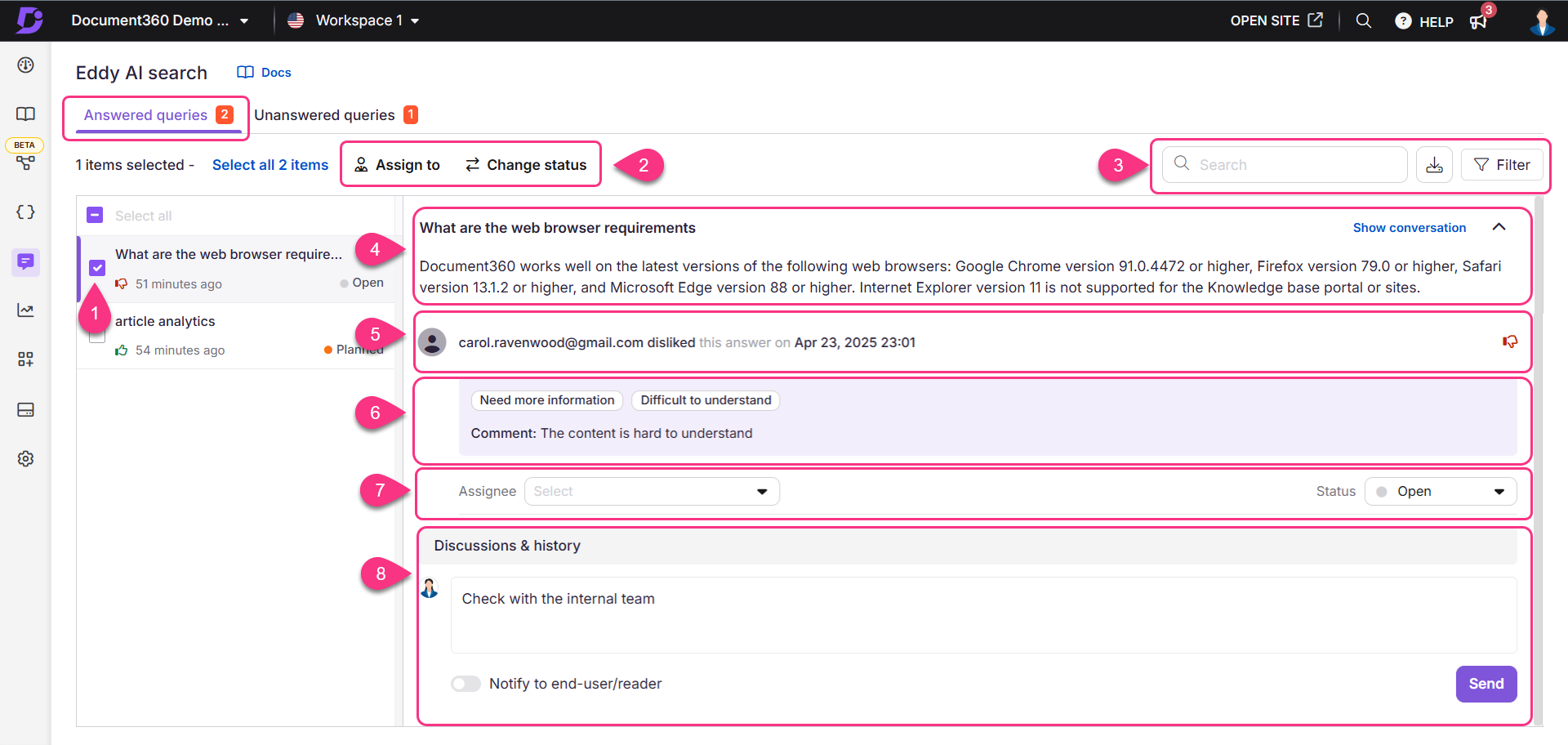Click the US flag workspace icon

pos(296,20)
